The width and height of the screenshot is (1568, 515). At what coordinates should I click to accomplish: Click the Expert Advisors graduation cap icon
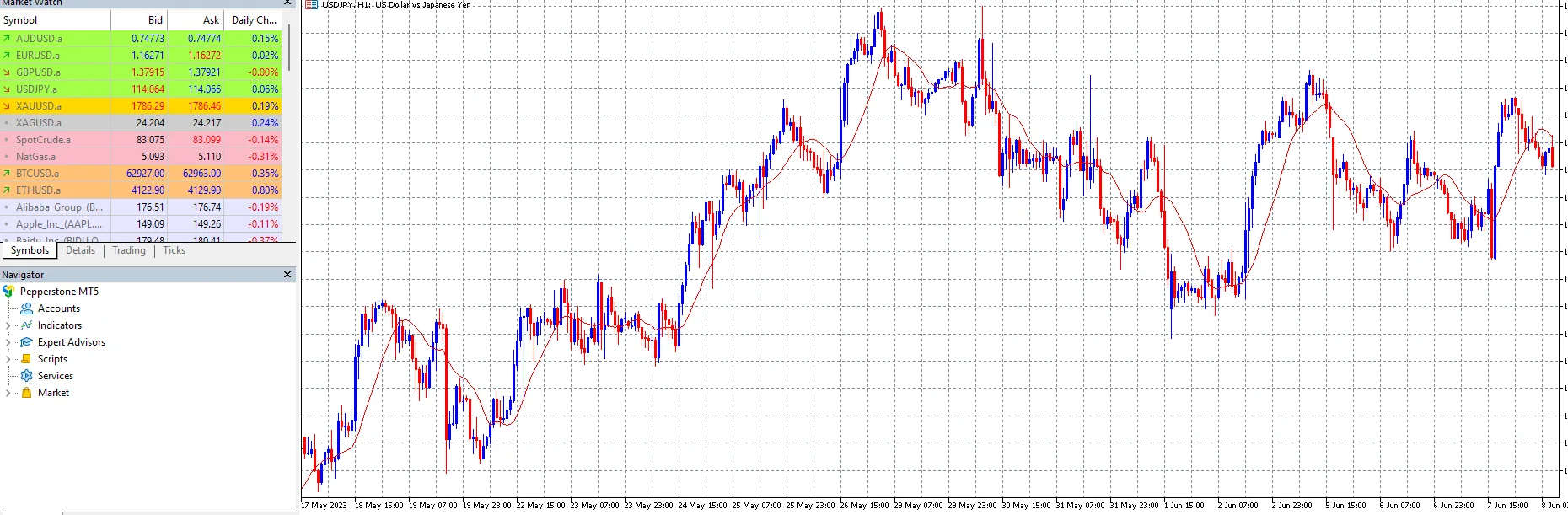(26, 342)
